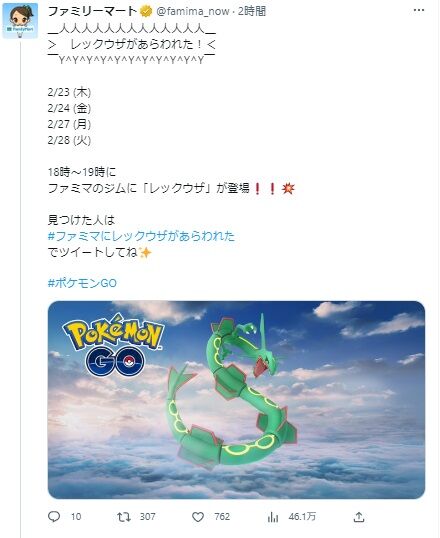The width and height of the screenshot is (440, 538).
Task: Like the tweet with the heart icon
Action: click(198, 517)
